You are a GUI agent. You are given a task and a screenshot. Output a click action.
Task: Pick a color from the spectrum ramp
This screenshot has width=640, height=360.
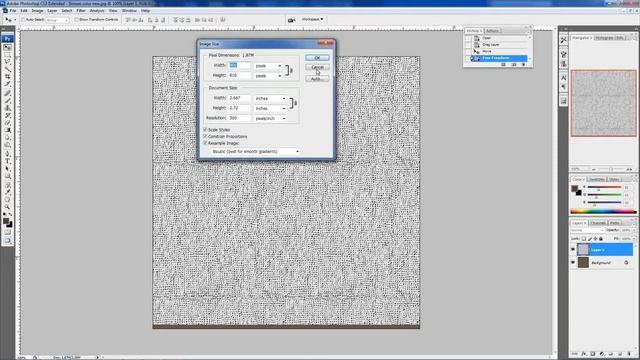[x=603, y=212]
